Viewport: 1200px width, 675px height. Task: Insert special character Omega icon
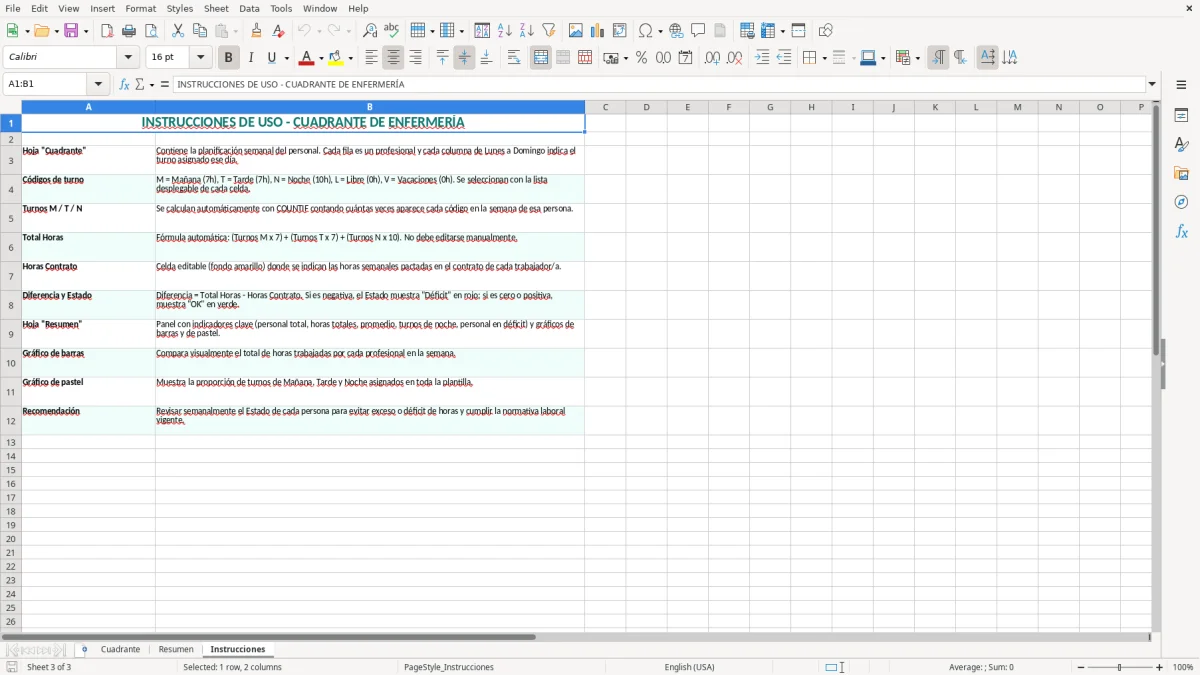(646, 31)
